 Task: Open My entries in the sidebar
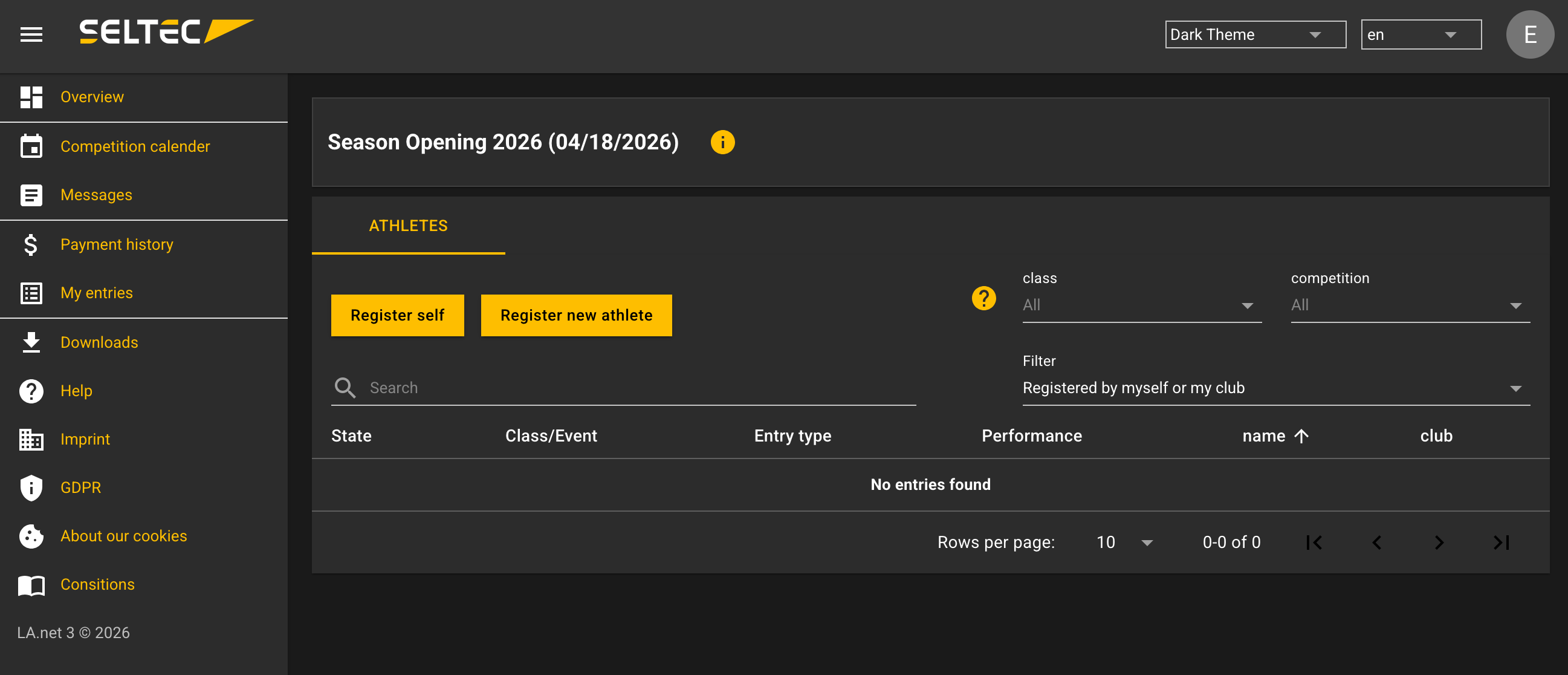click(x=96, y=293)
